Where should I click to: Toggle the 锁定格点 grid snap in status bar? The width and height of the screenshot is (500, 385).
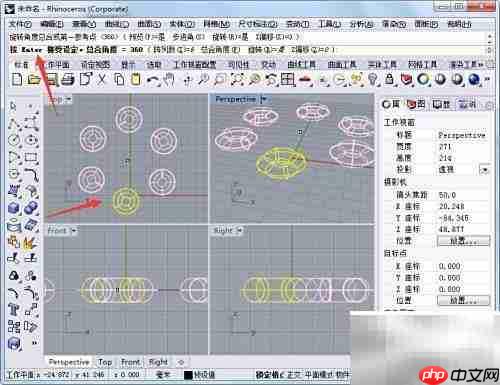(x=269, y=375)
